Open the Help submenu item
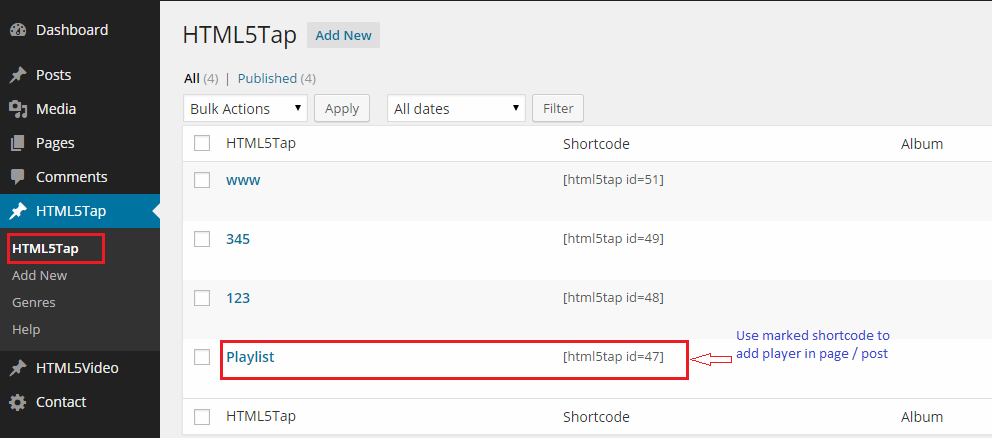992x438 pixels. point(26,330)
